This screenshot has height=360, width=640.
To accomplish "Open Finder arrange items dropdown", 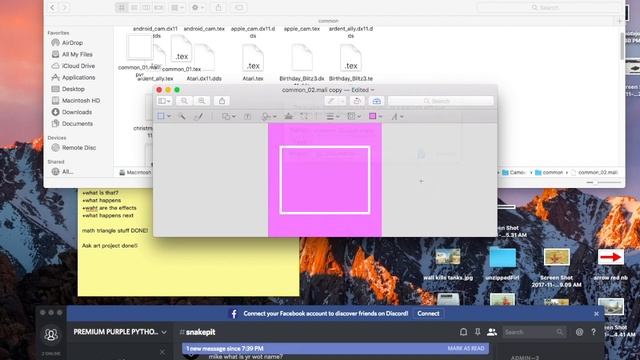I will coord(177,7).
